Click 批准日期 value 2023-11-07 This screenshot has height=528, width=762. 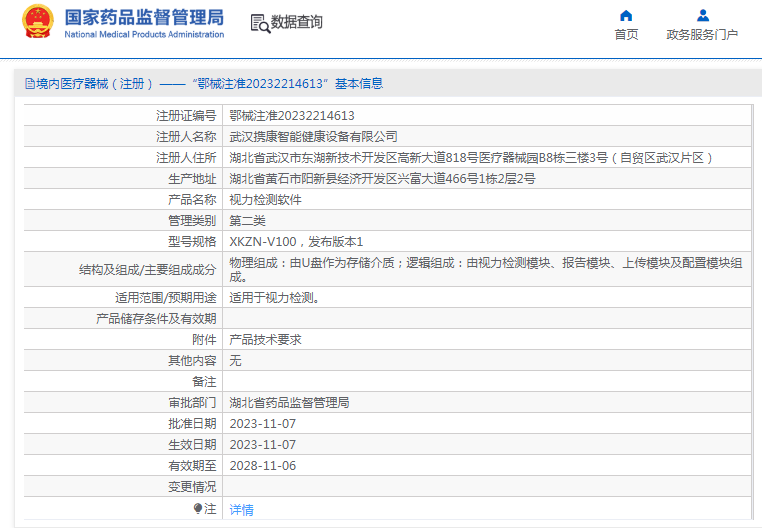click(x=262, y=423)
